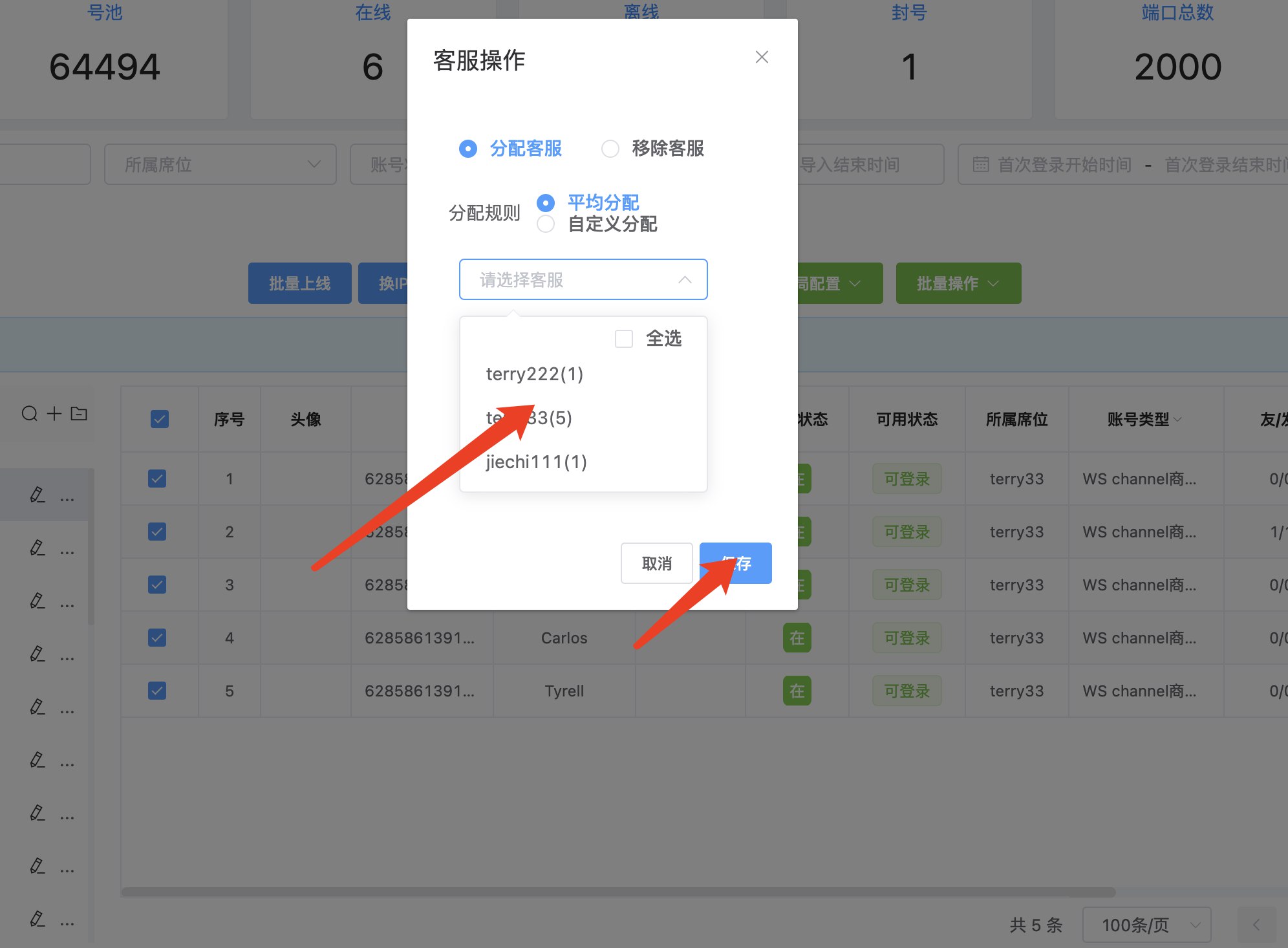Image resolution: width=1288 pixels, height=948 pixels.
Task: Uncheck the checkbox for row 5
Action: tap(157, 691)
